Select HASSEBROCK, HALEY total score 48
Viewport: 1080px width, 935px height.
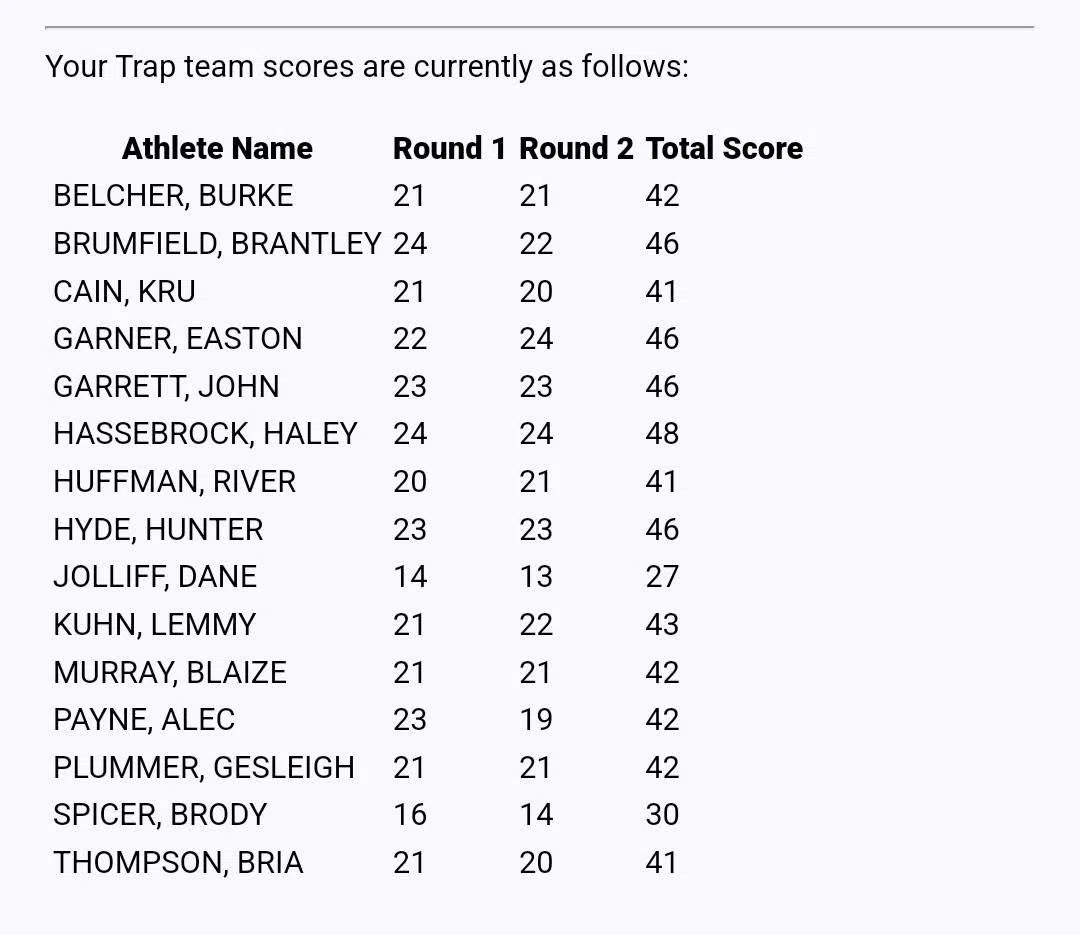pos(662,433)
